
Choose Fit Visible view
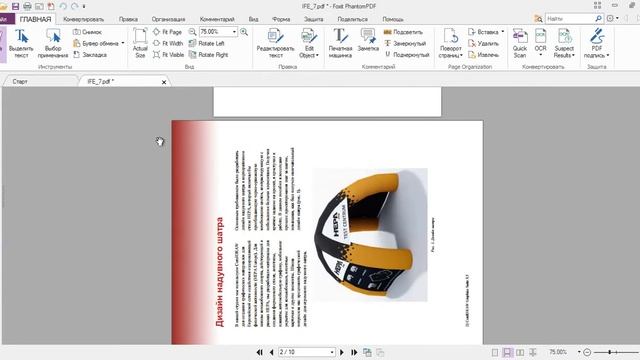168,55
